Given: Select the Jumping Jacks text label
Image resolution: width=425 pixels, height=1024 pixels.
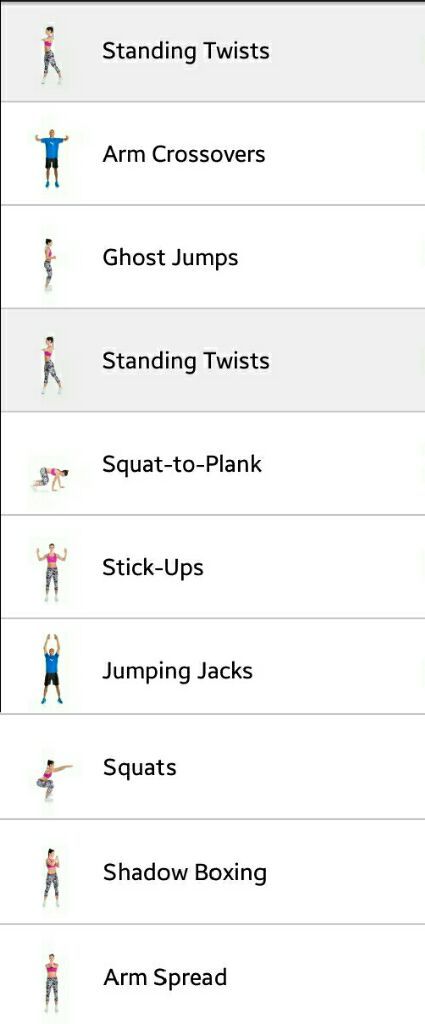Looking at the screenshot, I should click(178, 671).
